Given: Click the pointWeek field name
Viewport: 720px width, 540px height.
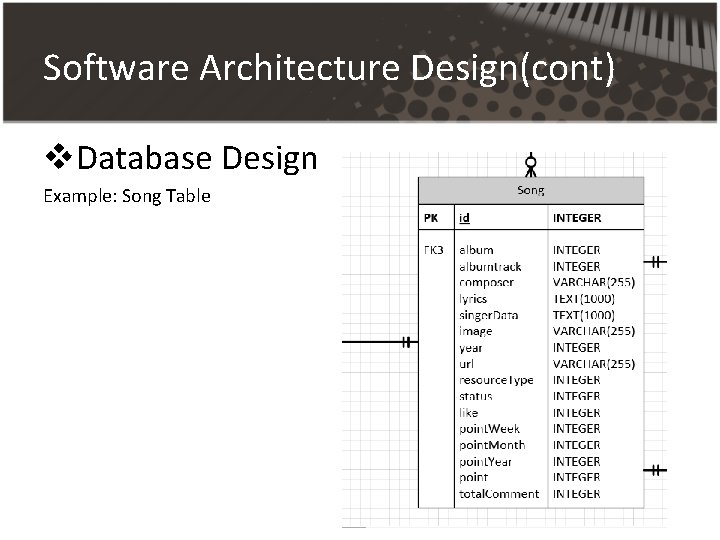Looking at the screenshot, I should 489,429.
